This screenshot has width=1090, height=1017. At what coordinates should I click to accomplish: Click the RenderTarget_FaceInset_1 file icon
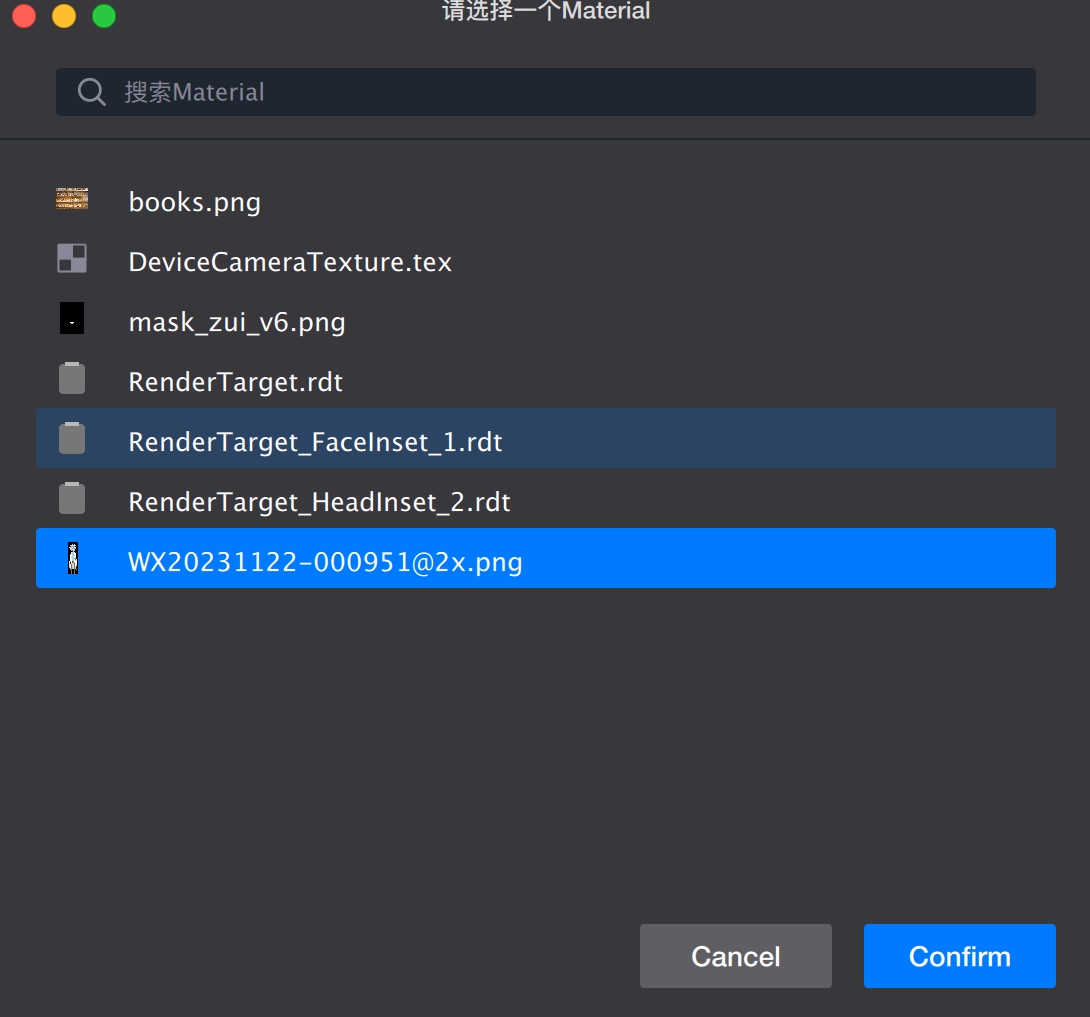pos(72,439)
